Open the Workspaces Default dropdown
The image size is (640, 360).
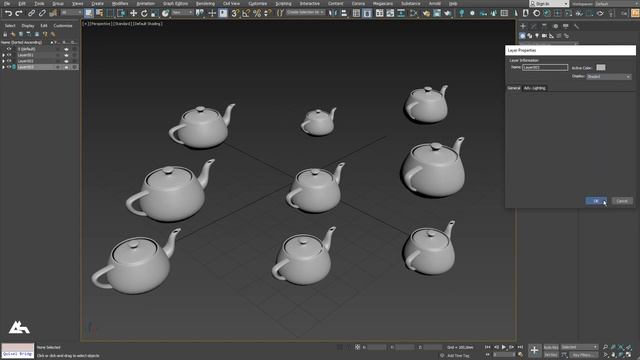pos(616,4)
